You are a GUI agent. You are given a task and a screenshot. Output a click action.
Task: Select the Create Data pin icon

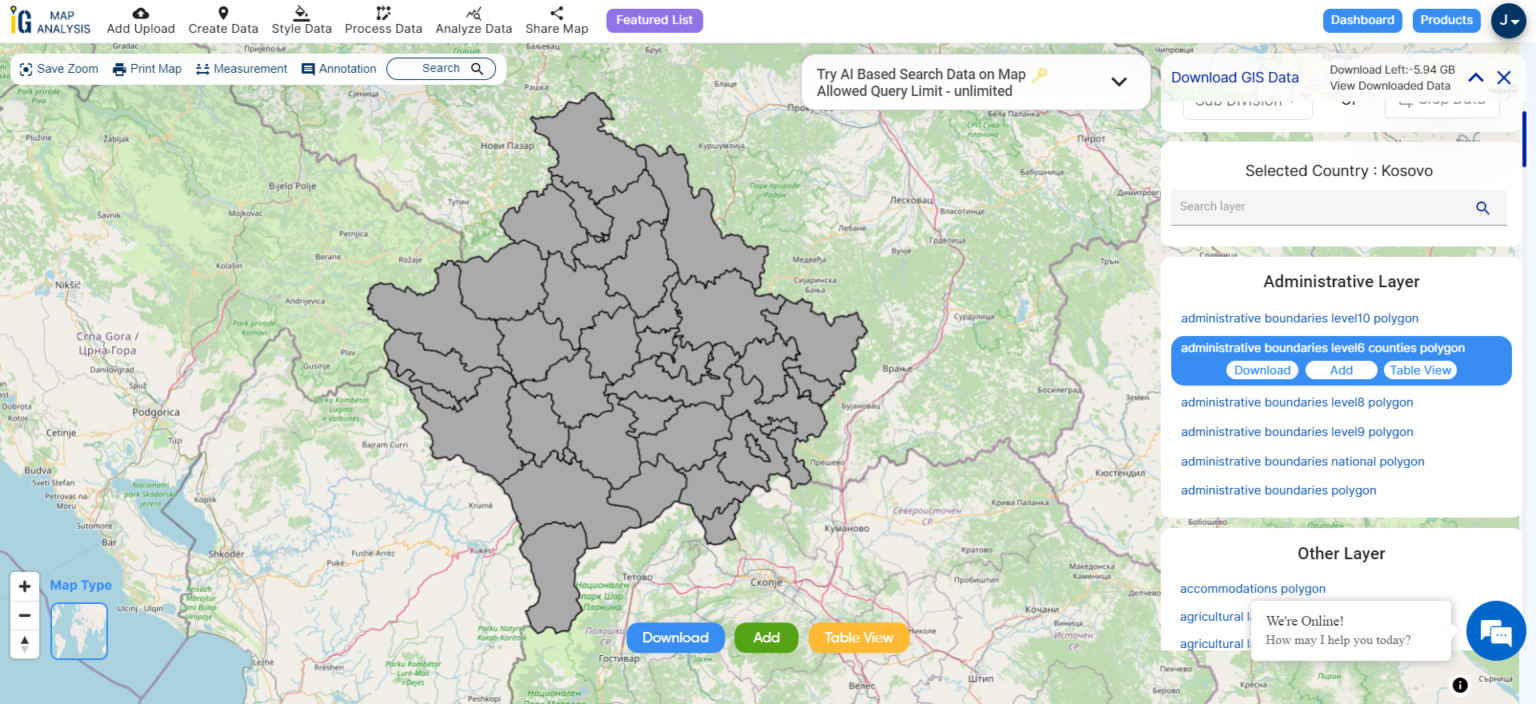tap(223, 13)
